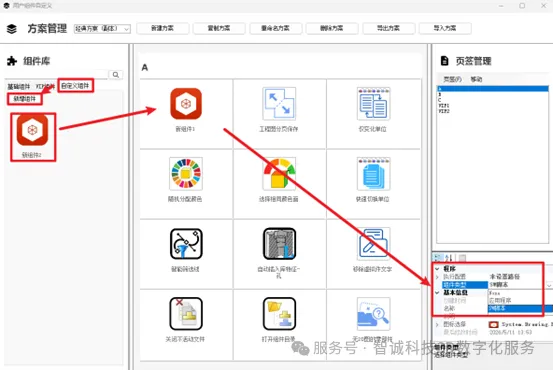Select page C in 页签管理 list
This screenshot has width=553, height=370.
[x=492, y=100]
